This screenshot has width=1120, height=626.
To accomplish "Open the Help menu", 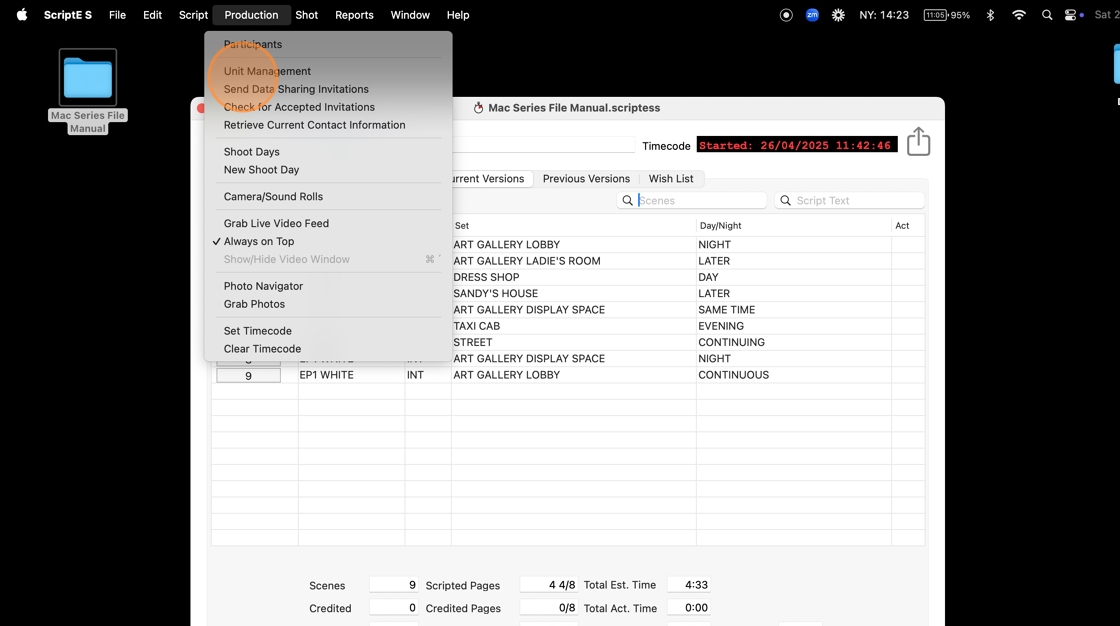I will coord(458,15).
